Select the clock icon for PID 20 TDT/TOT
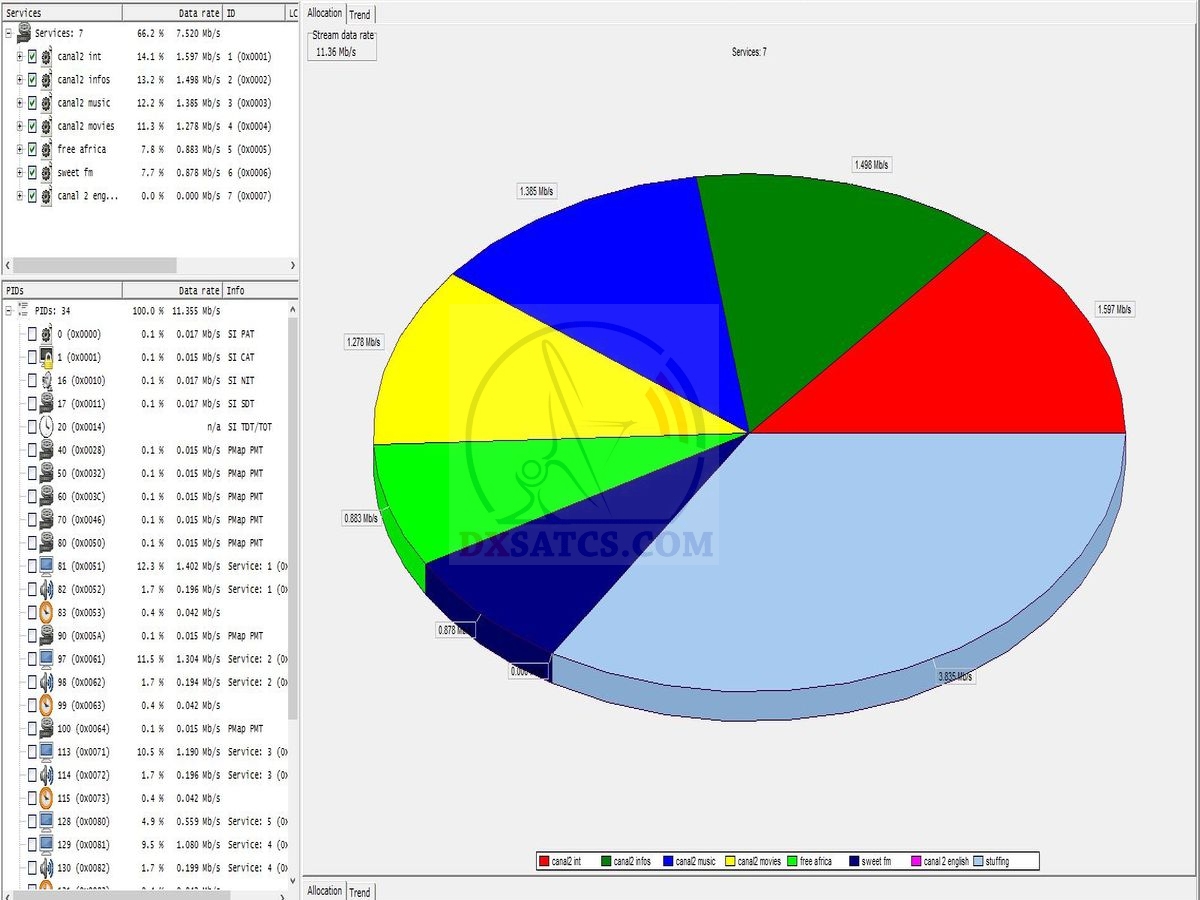 click(46, 427)
